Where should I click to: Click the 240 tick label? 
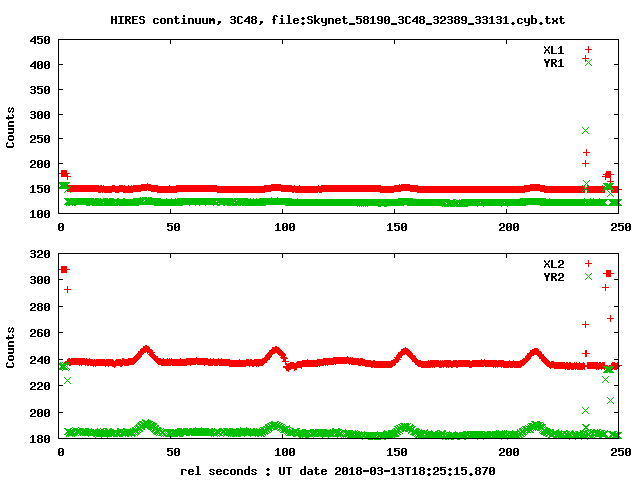coord(40,360)
